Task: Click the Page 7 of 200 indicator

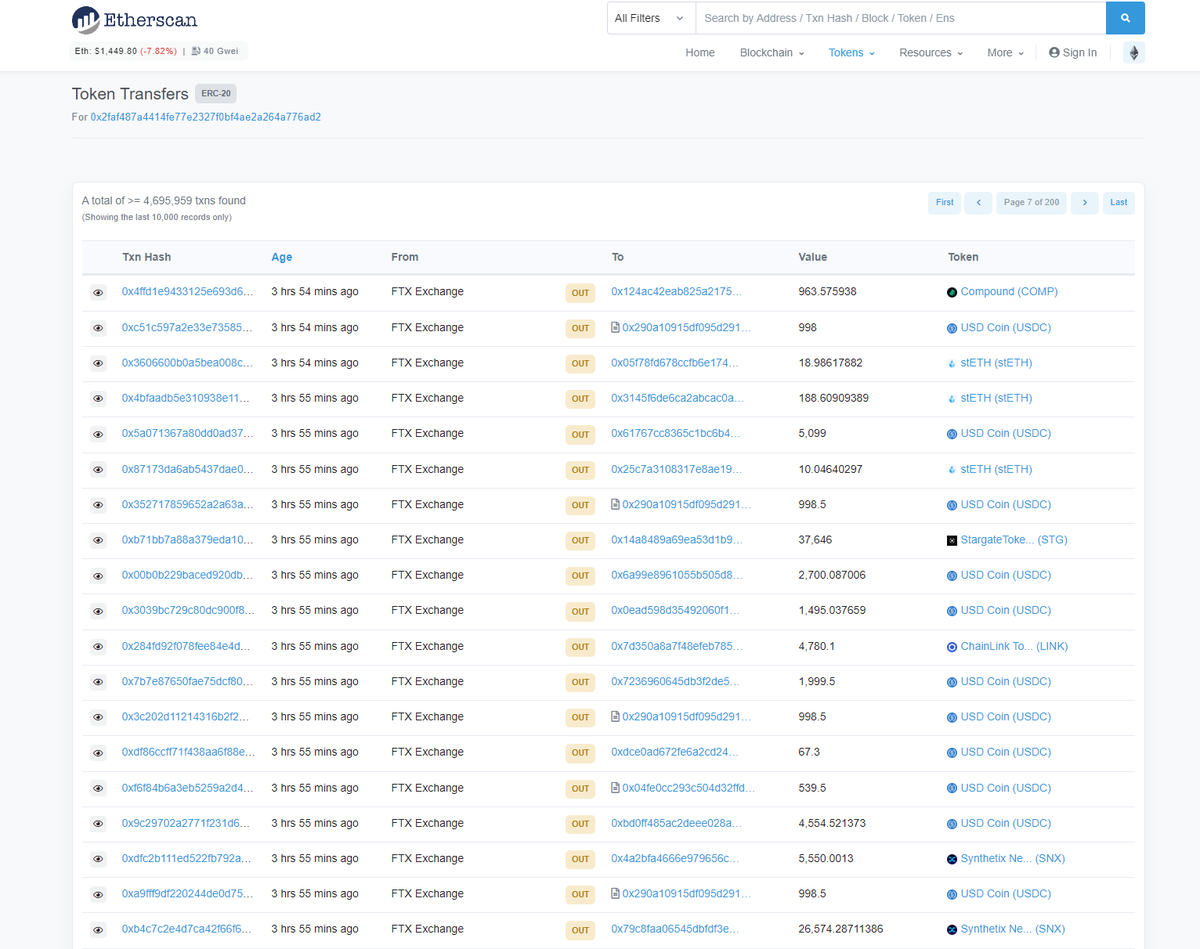Action: tap(1031, 203)
